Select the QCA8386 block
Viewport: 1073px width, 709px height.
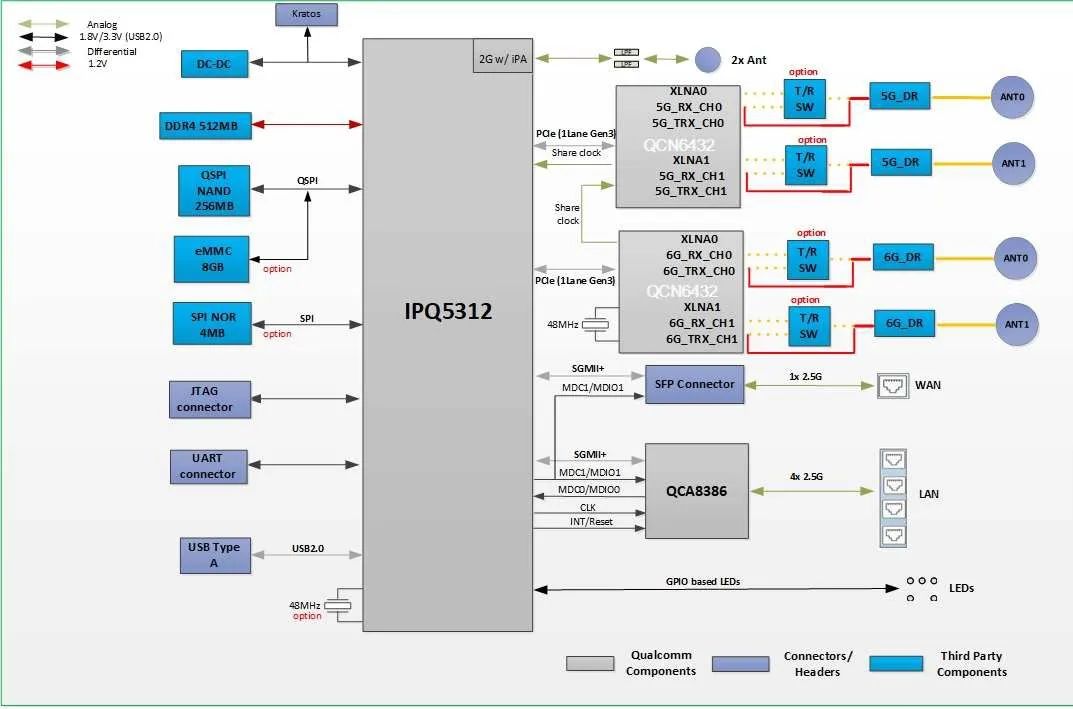[x=697, y=491]
